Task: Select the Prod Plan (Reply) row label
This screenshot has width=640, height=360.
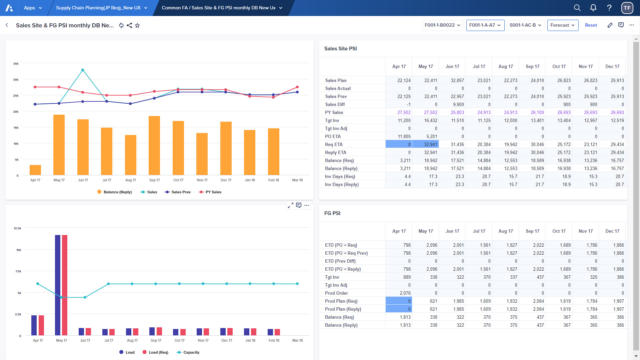Action: [x=343, y=309]
